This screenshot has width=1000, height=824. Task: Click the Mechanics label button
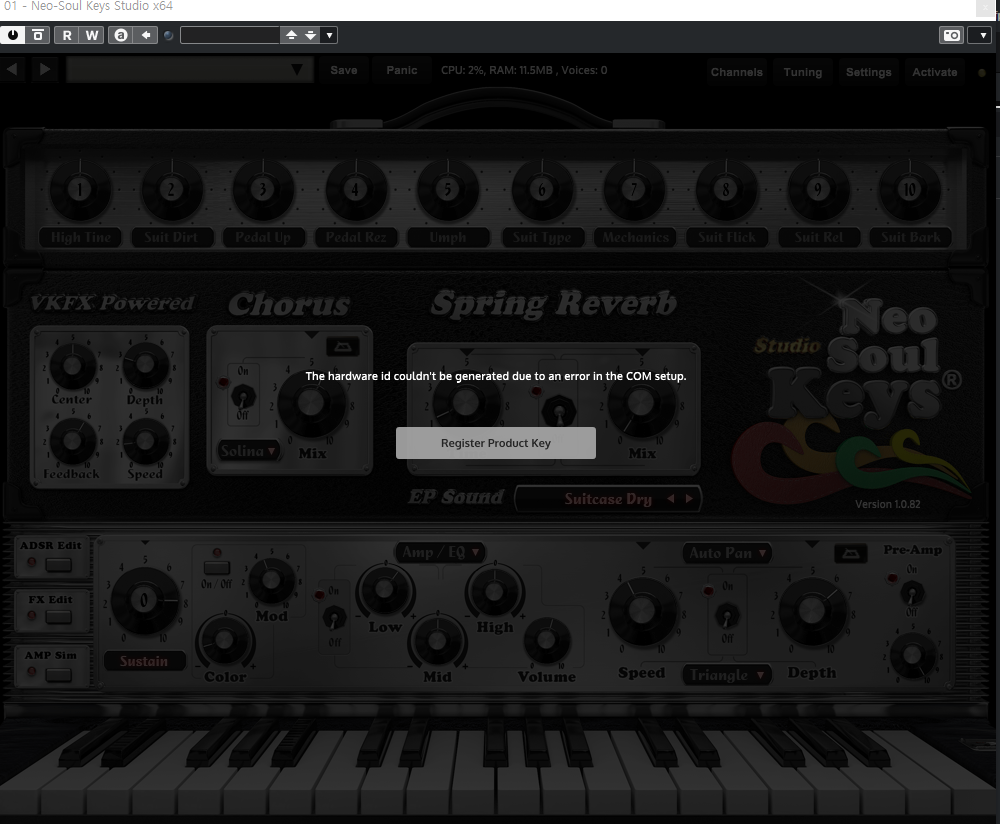pos(635,237)
